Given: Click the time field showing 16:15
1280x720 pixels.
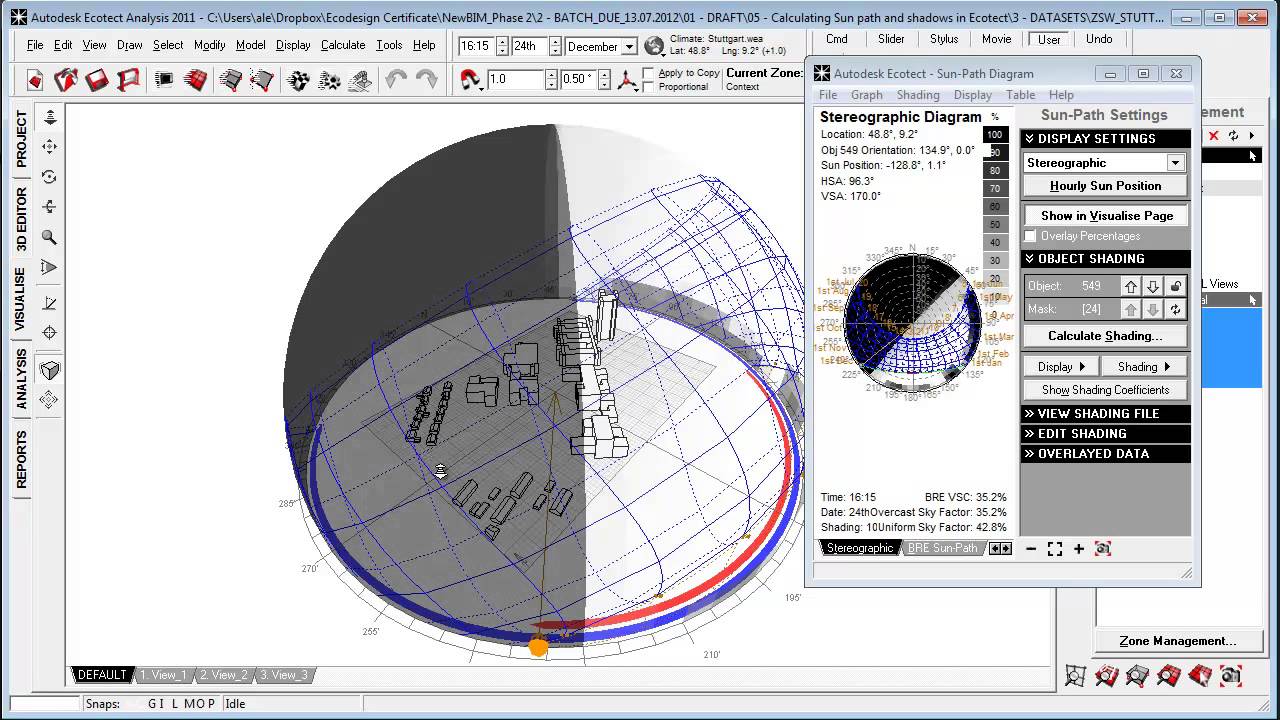Looking at the screenshot, I should click(477, 47).
